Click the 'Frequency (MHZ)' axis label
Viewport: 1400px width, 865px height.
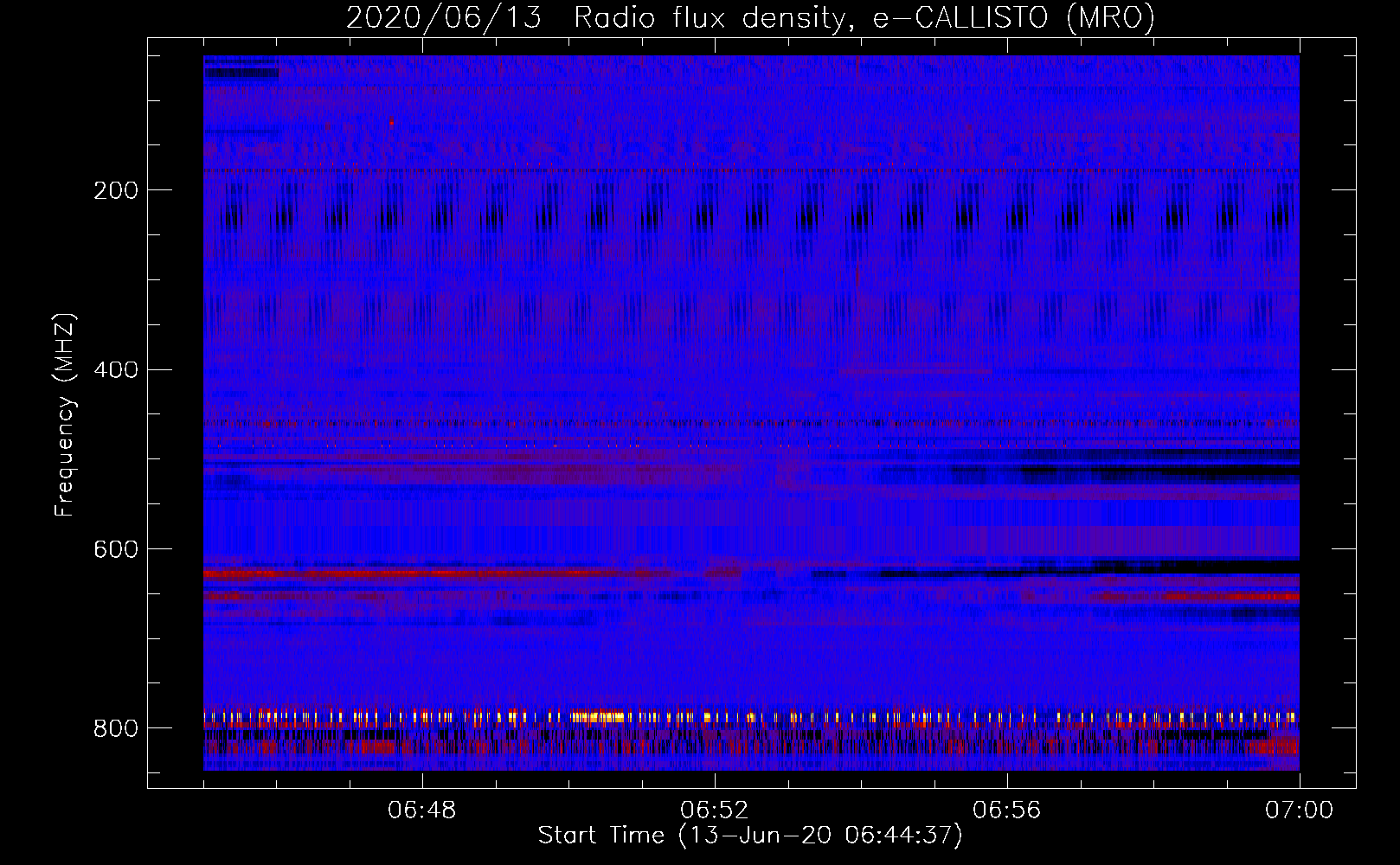[65, 415]
